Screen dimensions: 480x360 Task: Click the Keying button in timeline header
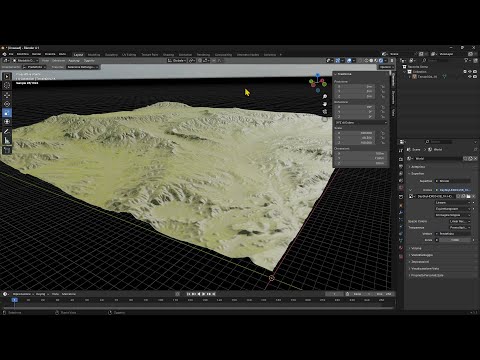tap(41, 294)
